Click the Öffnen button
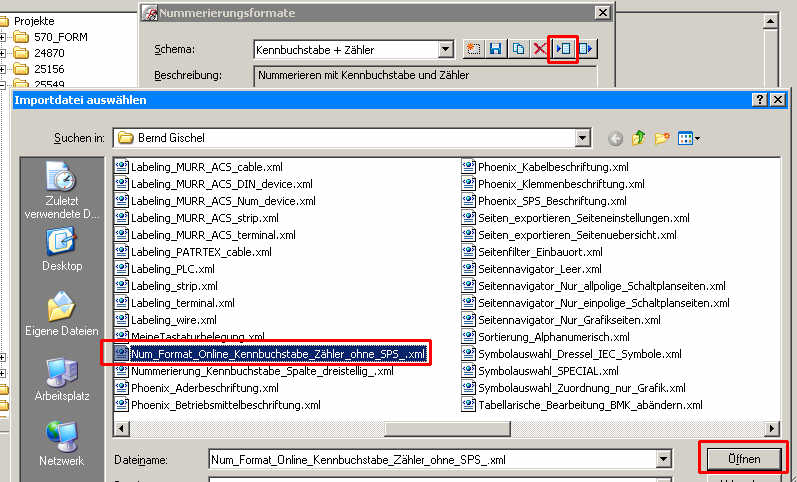The width and height of the screenshot is (797, 482). (744, 459)
